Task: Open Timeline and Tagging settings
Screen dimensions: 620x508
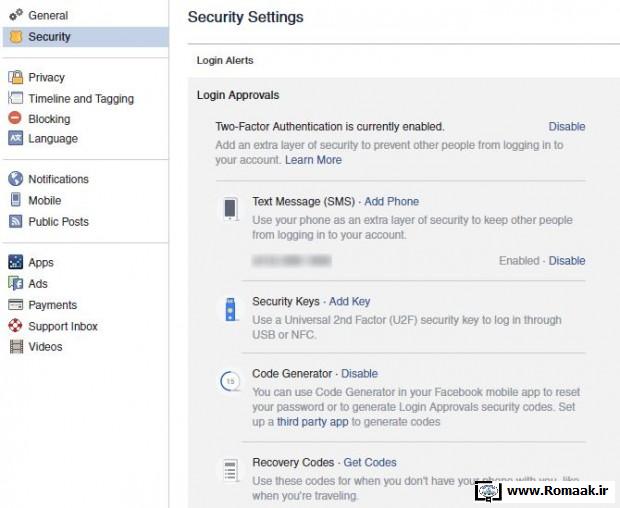Action: 81,98
